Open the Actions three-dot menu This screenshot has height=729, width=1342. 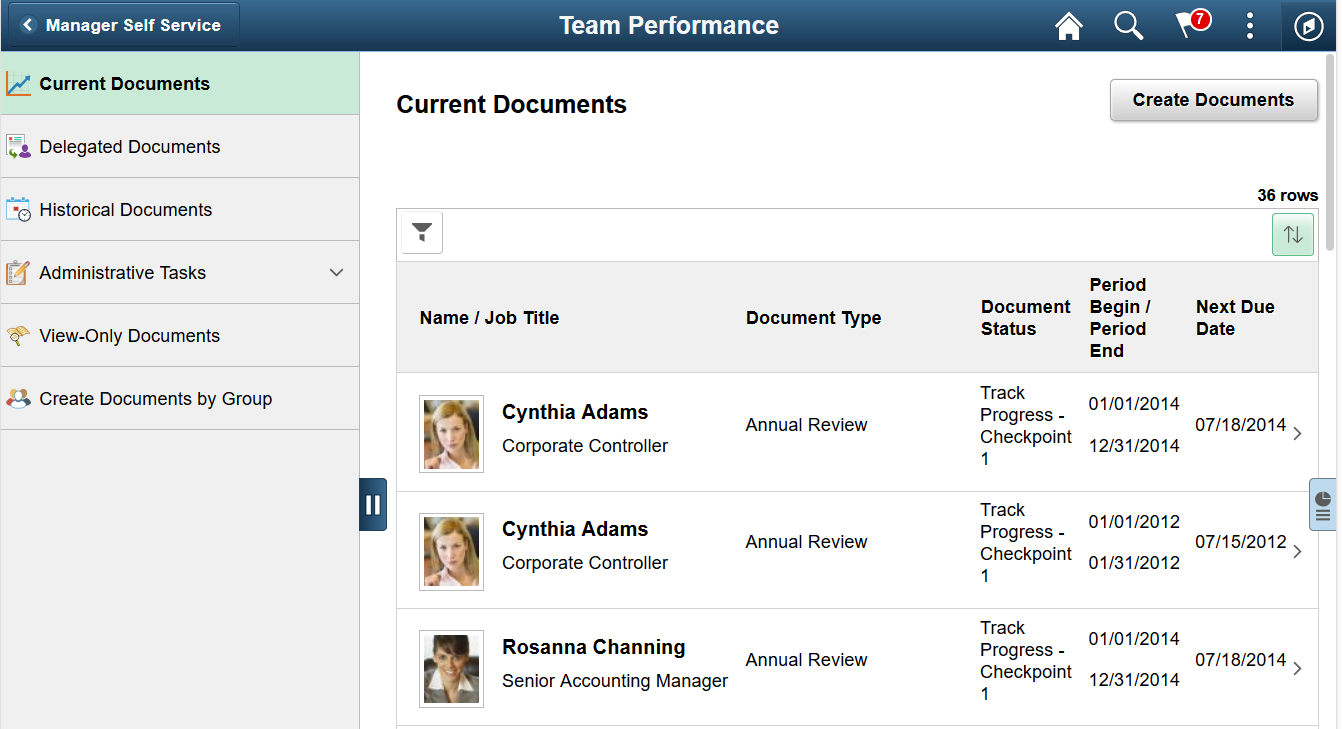point(1250,26)
